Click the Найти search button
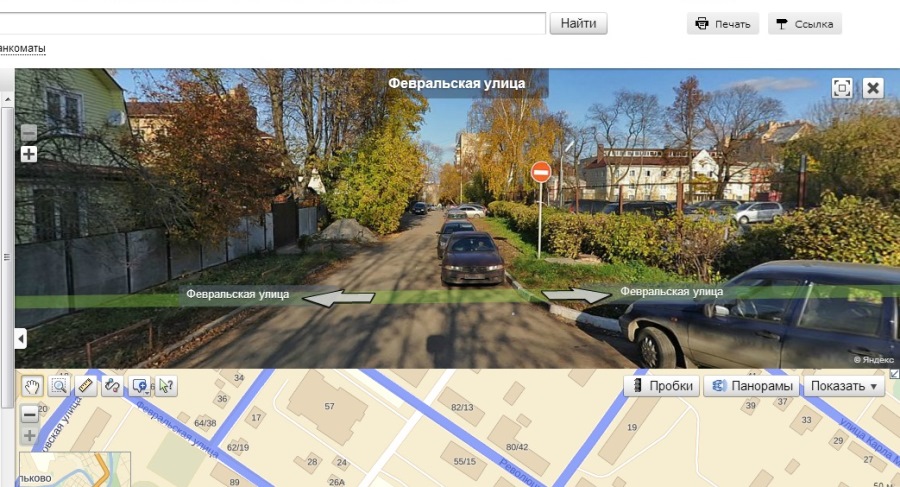Screen dimensions: 900x487 [578, 24]
